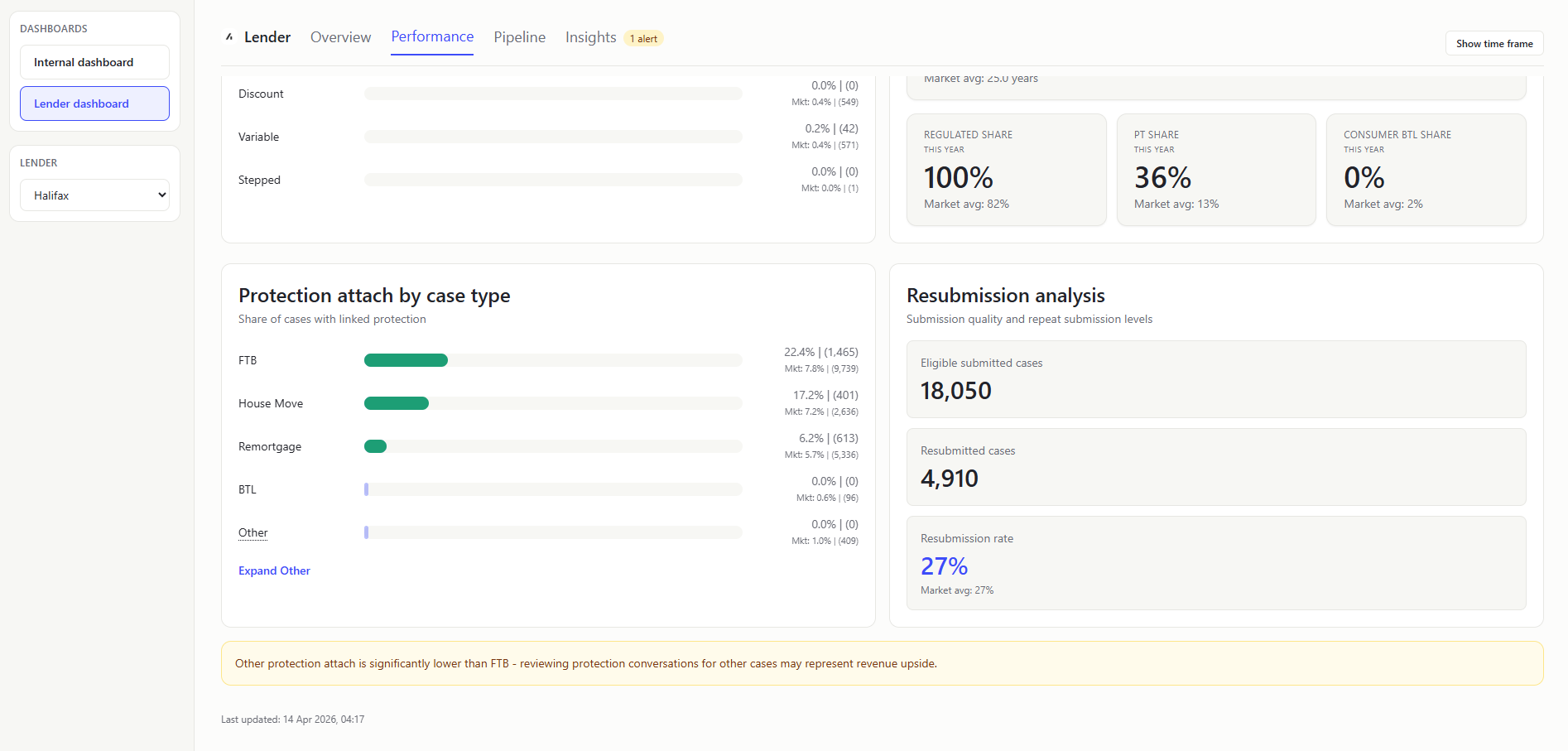
Task: Click the Consumer BTL Share card
Action: [x=1426, y=170]
